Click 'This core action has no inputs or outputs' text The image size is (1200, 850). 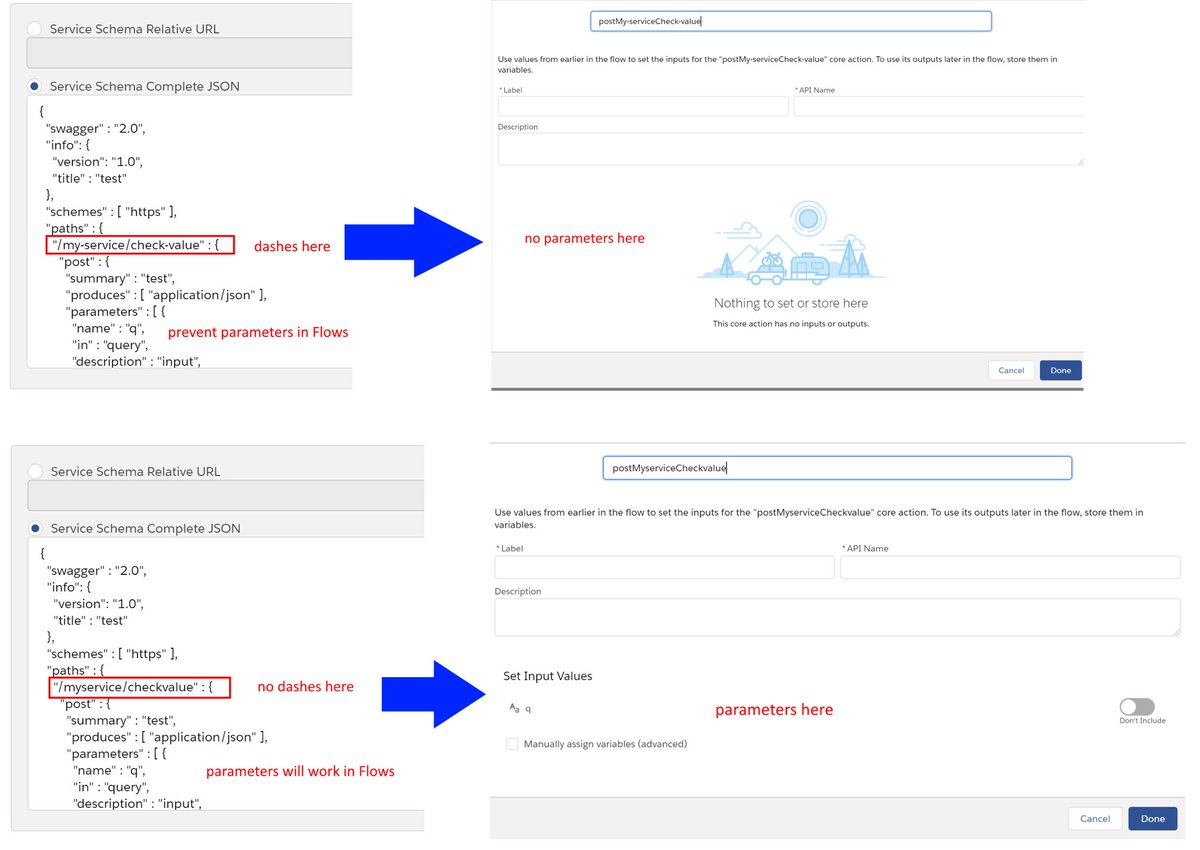click(791, 324)
